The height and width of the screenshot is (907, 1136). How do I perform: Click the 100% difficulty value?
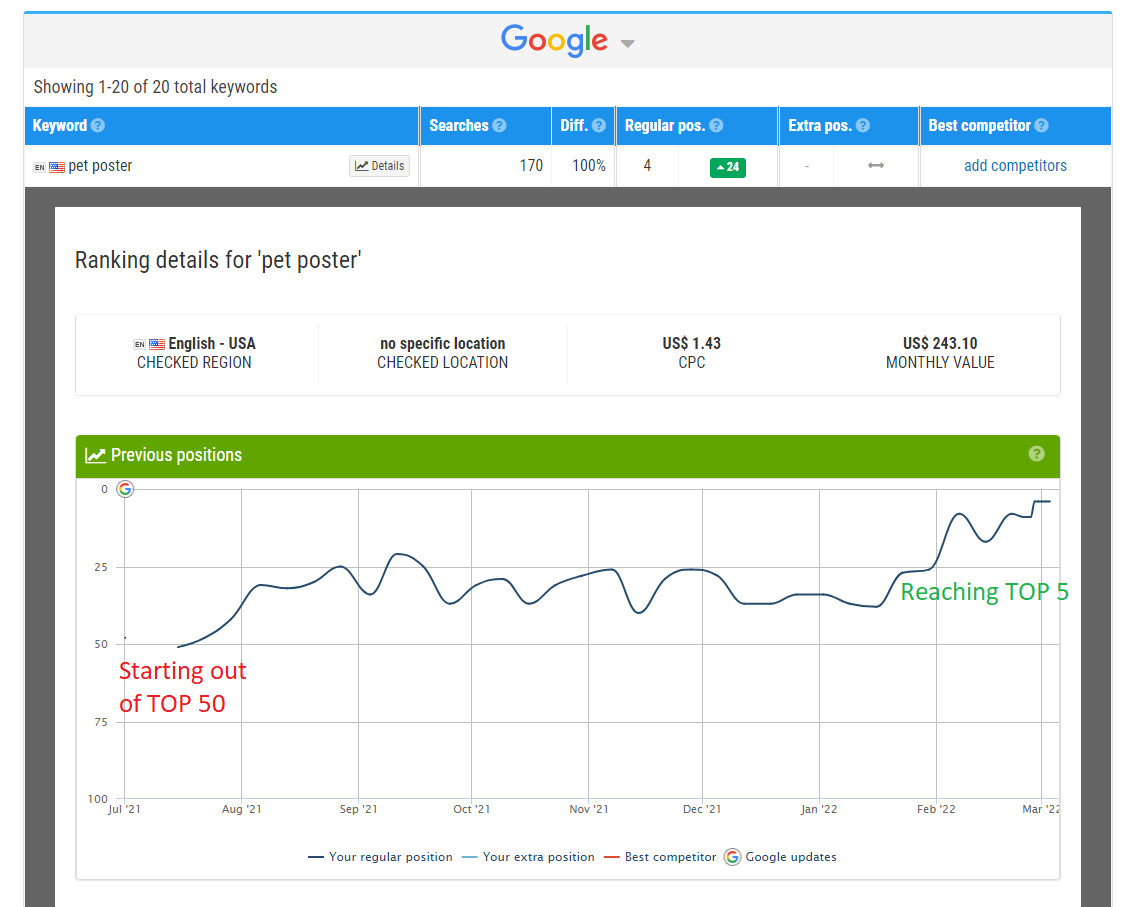(x=588, y=166)
